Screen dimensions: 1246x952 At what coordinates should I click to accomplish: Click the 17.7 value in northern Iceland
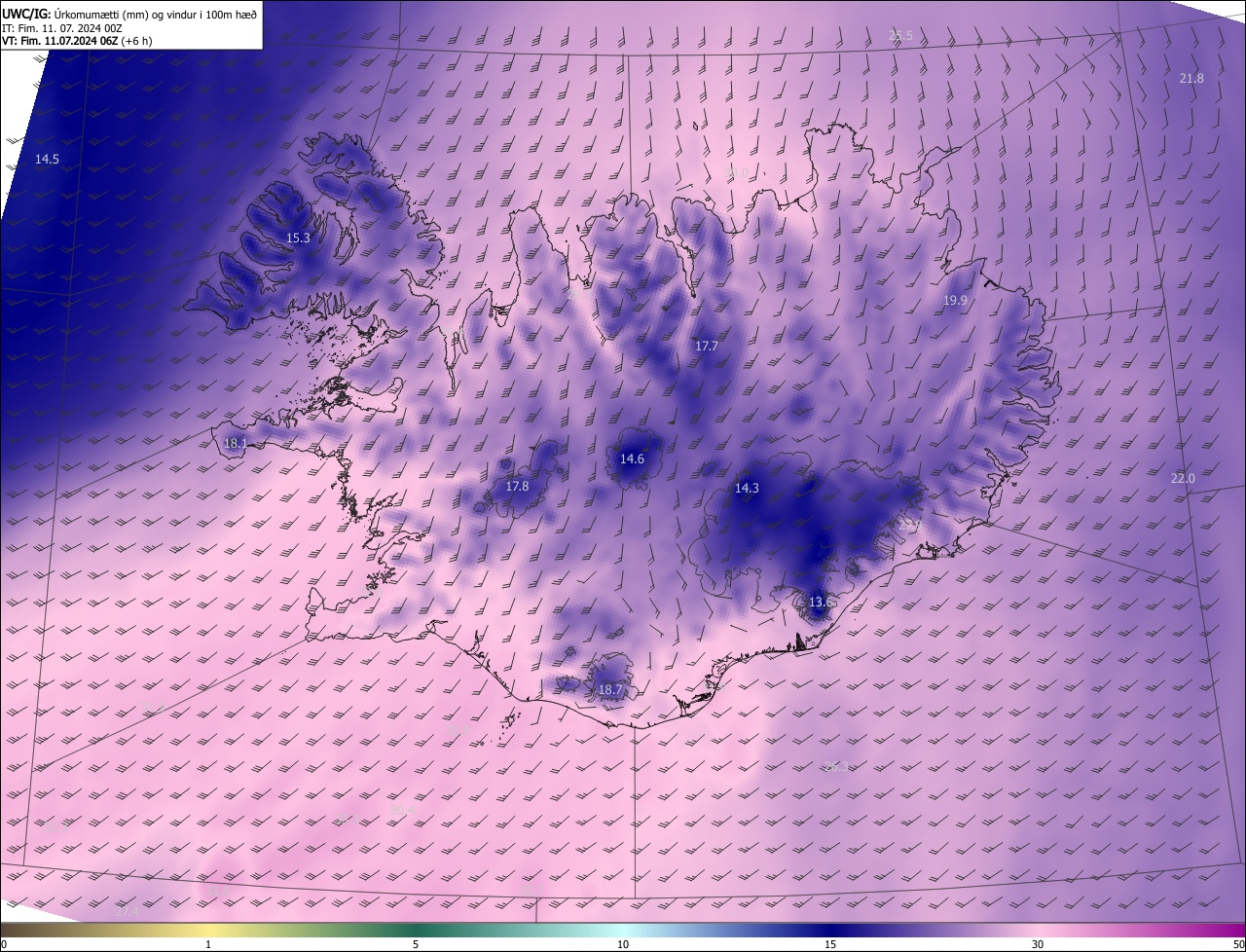[x=706, y=346]
